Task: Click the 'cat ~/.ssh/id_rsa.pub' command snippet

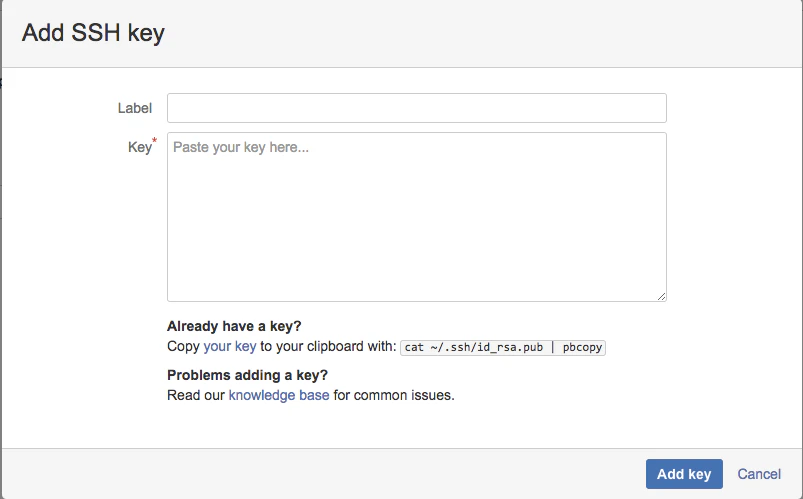Action: coord(473,347)
